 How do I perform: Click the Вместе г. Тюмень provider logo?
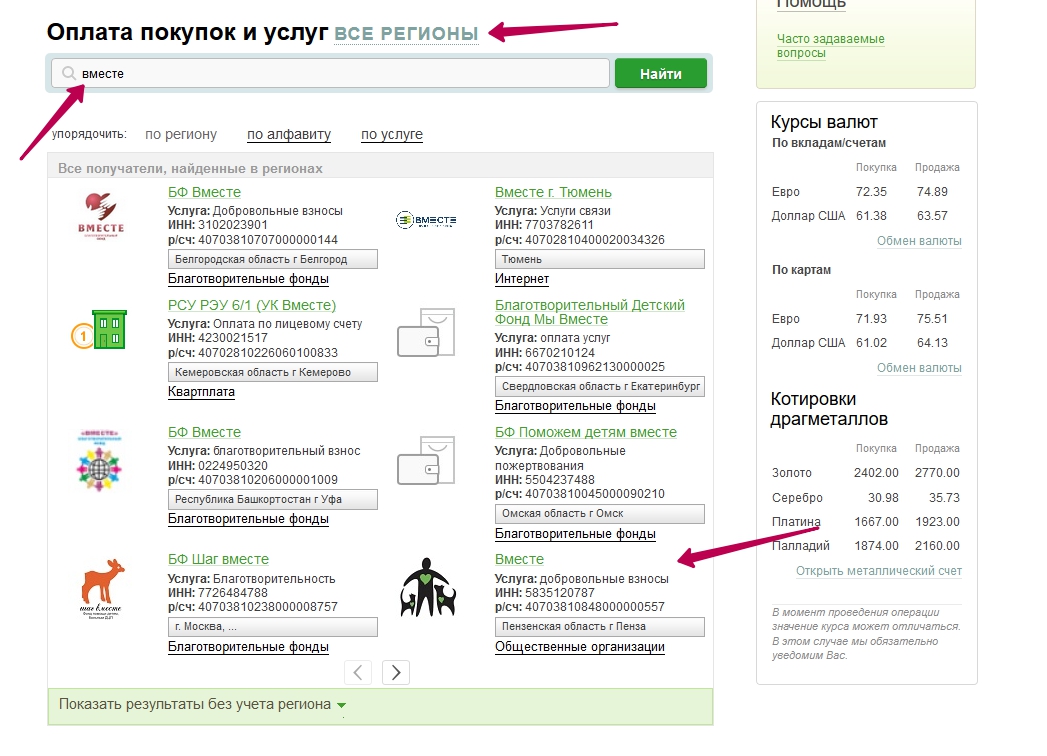coord(426,220)
